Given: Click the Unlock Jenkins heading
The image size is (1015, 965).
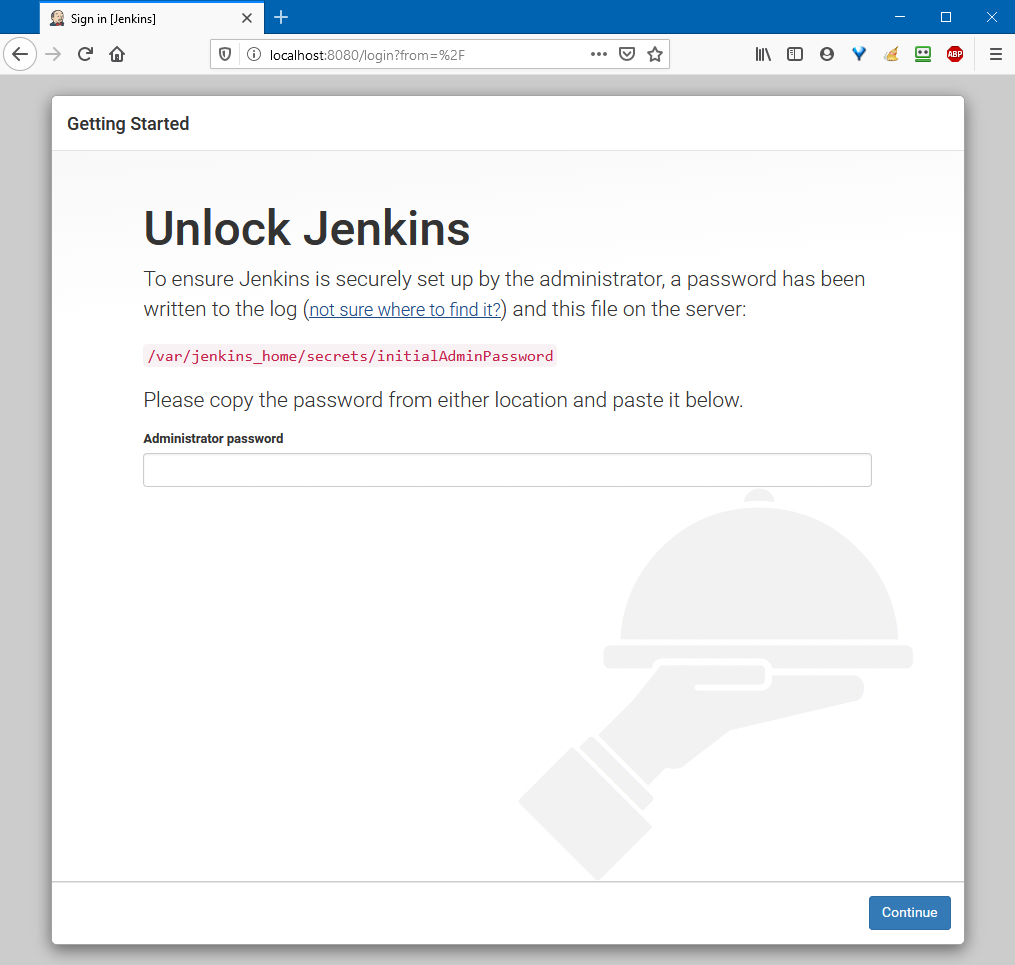Looking at the screenshot, I should tap(307, 228).
